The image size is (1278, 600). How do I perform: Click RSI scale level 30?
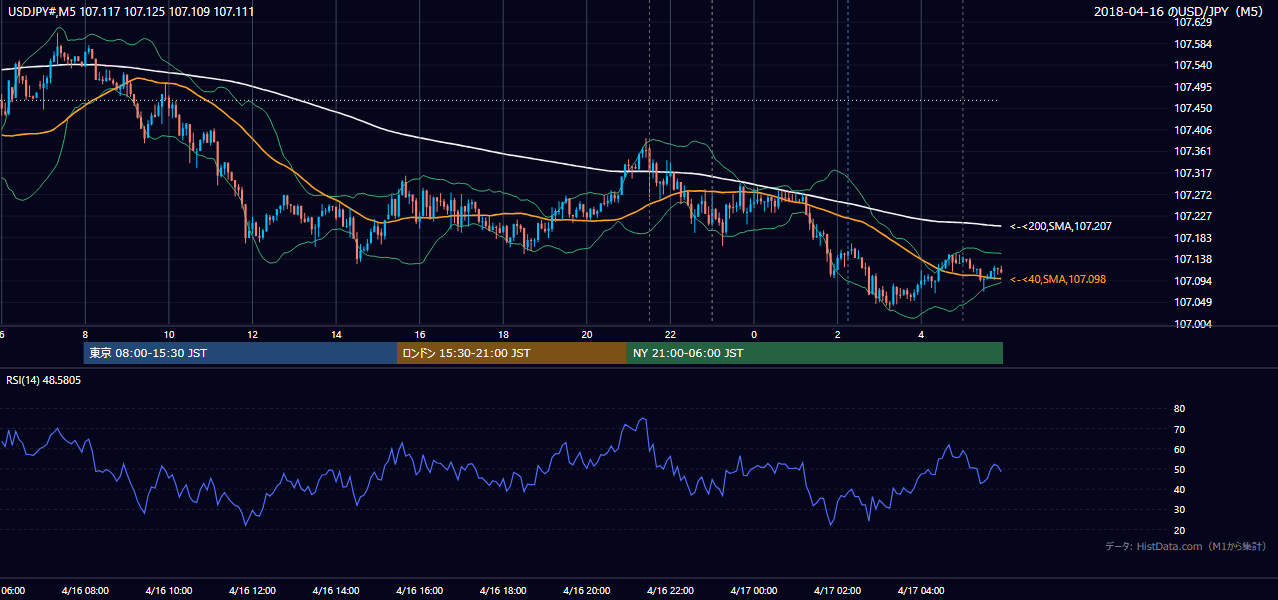pyautogui.click(x=1179, y=509)
